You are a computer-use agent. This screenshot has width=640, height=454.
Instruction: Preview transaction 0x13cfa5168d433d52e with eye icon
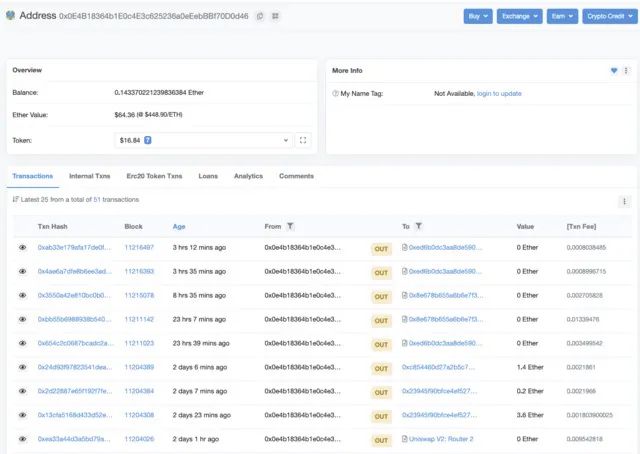(22, 415)
